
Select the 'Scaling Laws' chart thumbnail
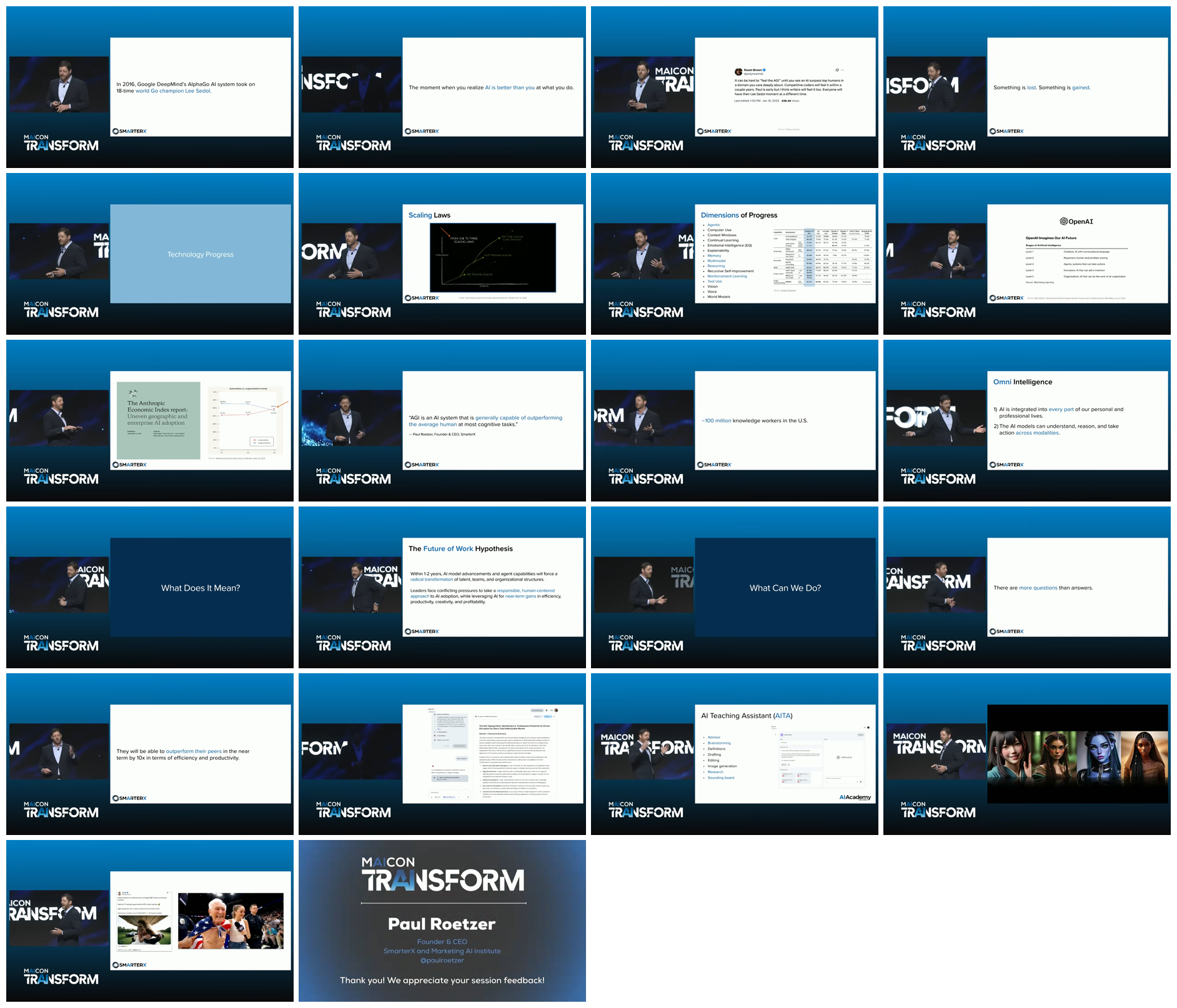pos(442,254)
